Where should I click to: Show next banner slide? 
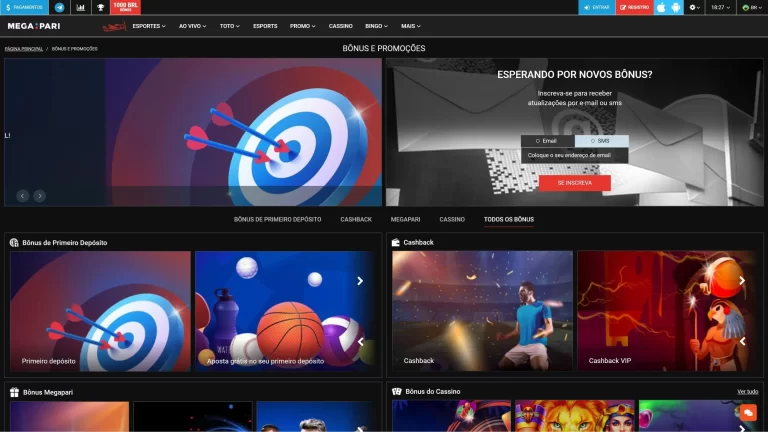40,196
